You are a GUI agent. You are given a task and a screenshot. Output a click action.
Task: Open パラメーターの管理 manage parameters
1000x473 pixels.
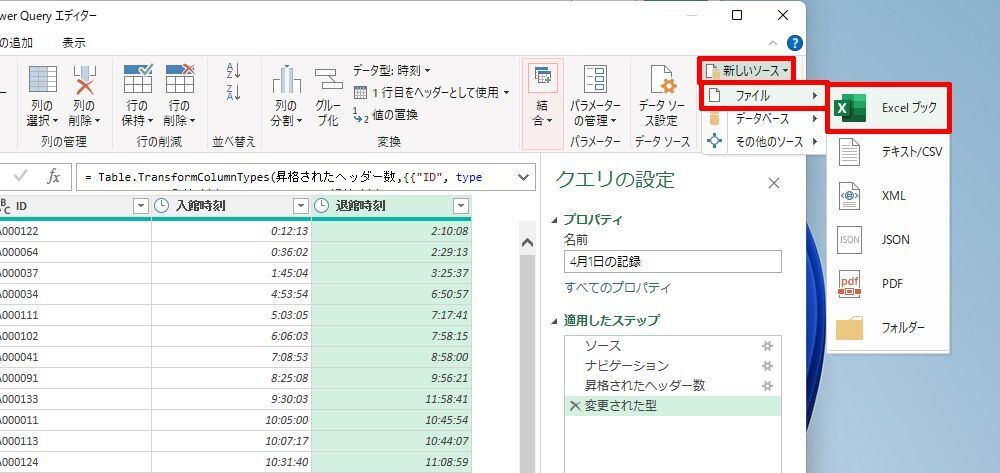[x=595, y=94]
